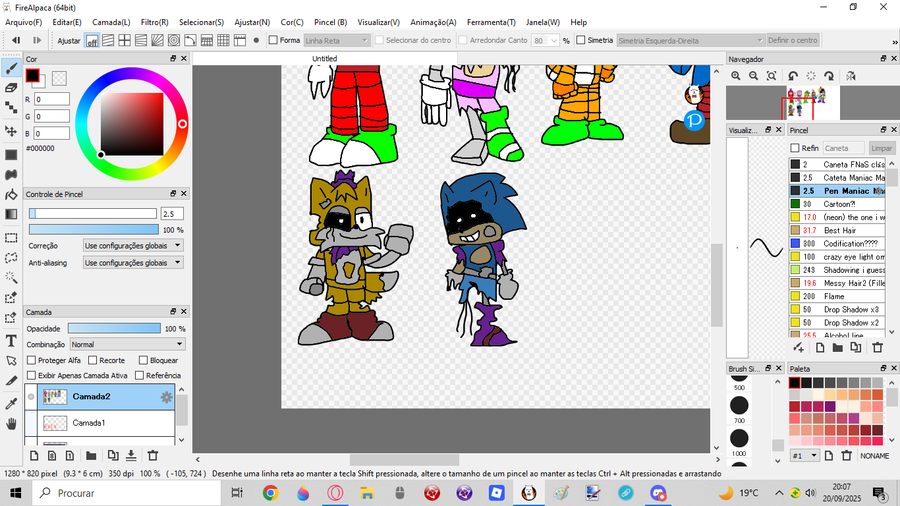
Task: Select the Hand pan tool
Action: pyautogui.click(x=11, y=424)
